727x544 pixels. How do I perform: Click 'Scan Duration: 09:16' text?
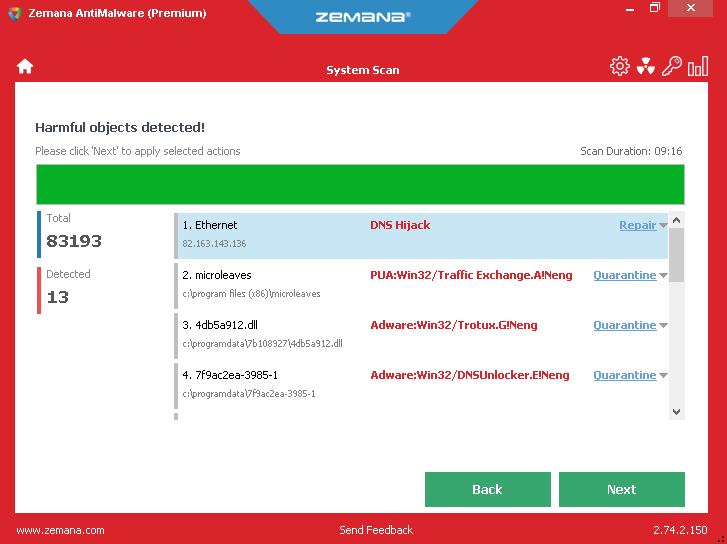coord(631,151)
